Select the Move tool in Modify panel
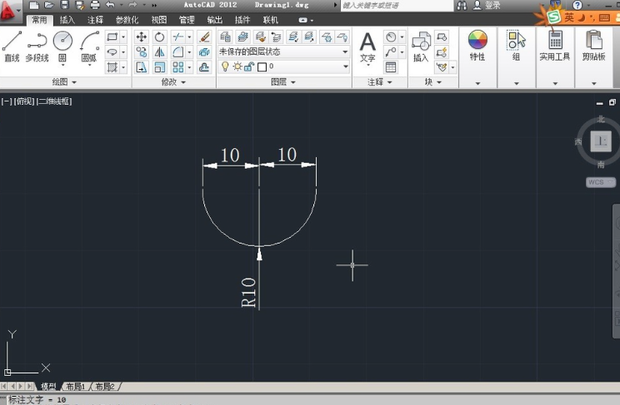The width and height of the screenshot is (620, 405). (x=141, y=37)
